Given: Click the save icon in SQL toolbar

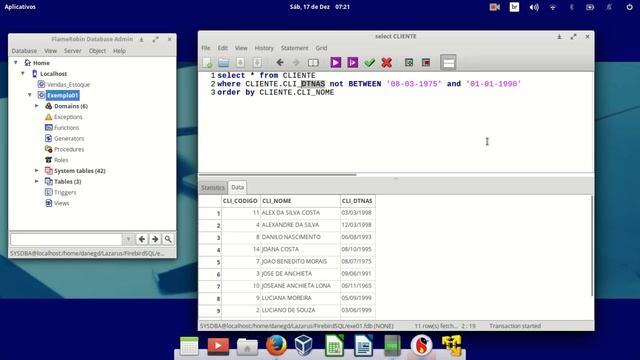Looking at the screenshot, I should tap(240, 62).
